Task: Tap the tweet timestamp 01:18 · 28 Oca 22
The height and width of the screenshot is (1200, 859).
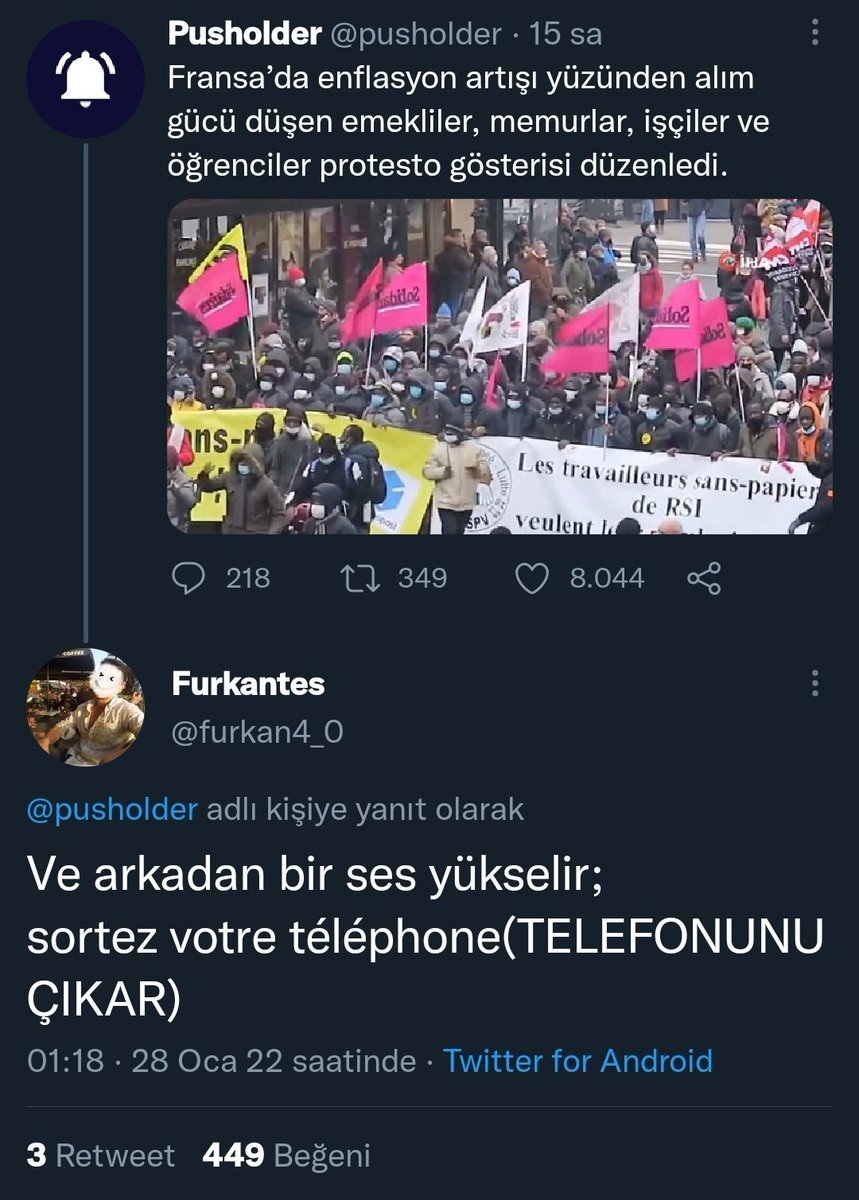Action: tap(221, 1060)
